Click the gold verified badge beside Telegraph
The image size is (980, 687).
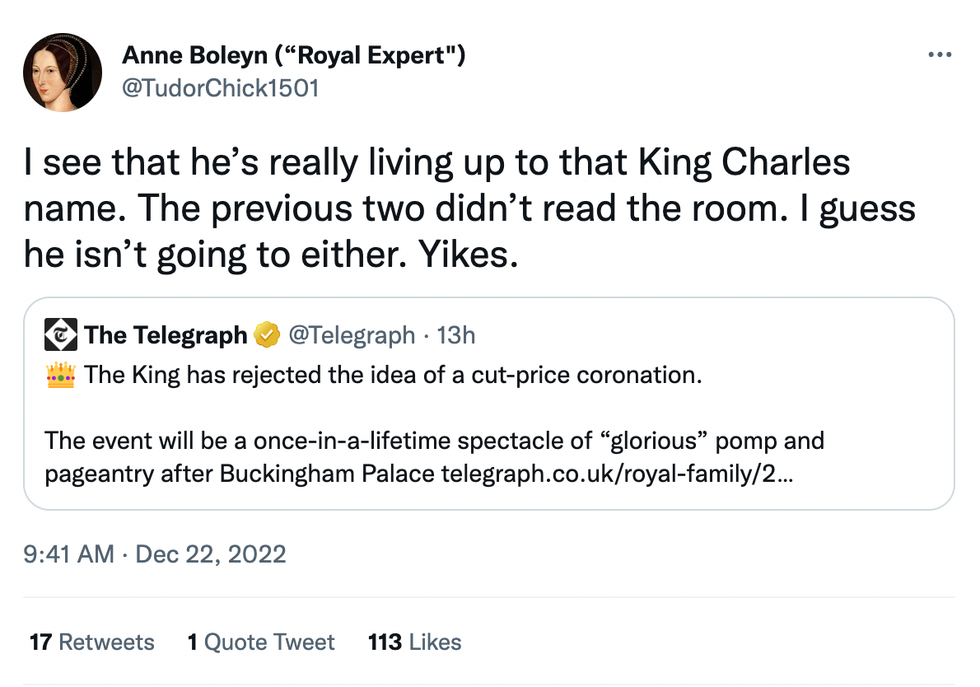[266, 335]
